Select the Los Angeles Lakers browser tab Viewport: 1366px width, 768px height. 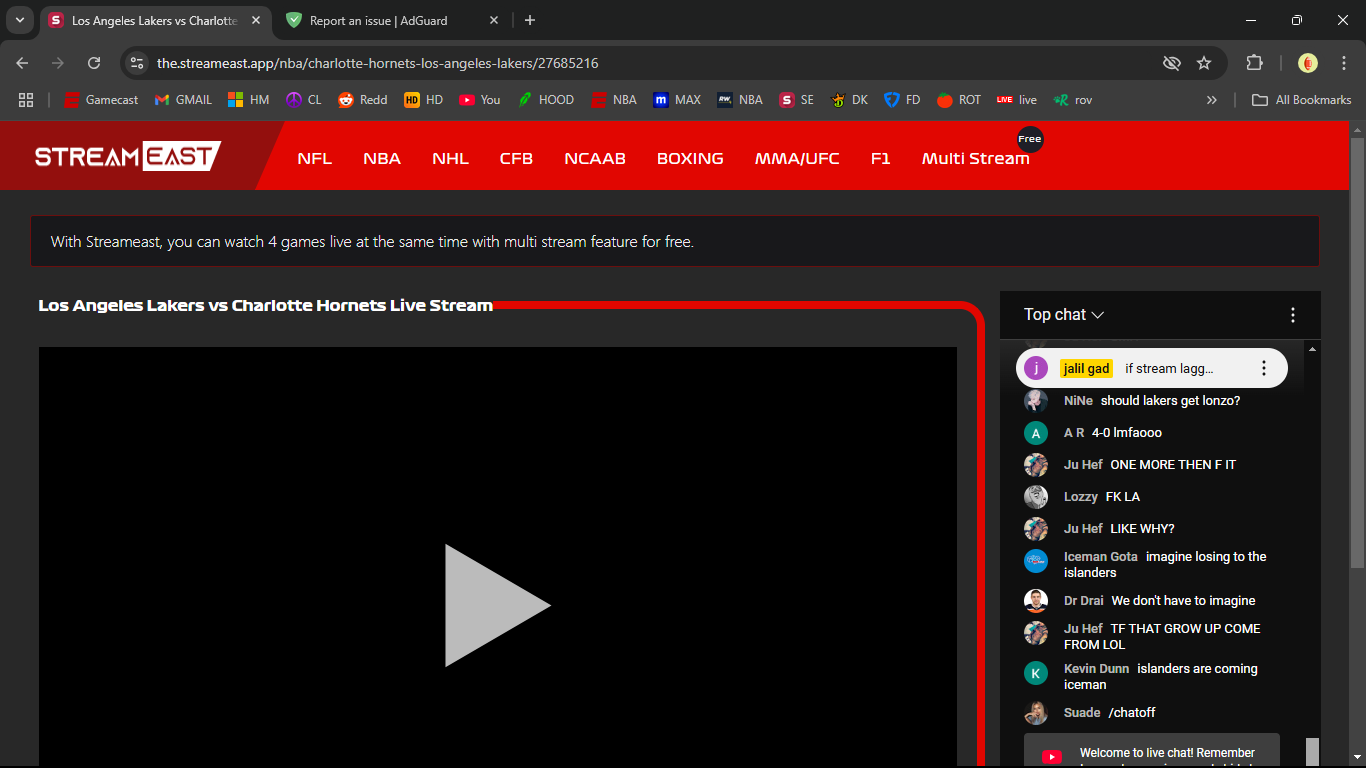tap(155, 20)
